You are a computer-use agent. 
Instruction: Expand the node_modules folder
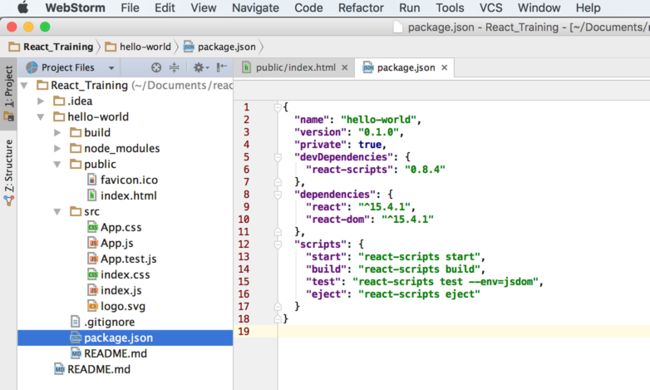(57, 148)
